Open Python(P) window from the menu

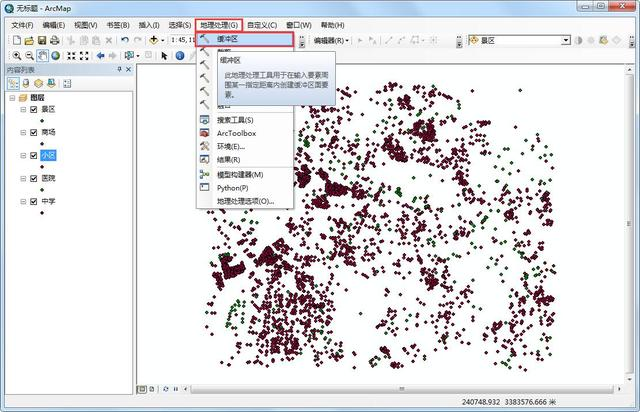coord(245,187)
